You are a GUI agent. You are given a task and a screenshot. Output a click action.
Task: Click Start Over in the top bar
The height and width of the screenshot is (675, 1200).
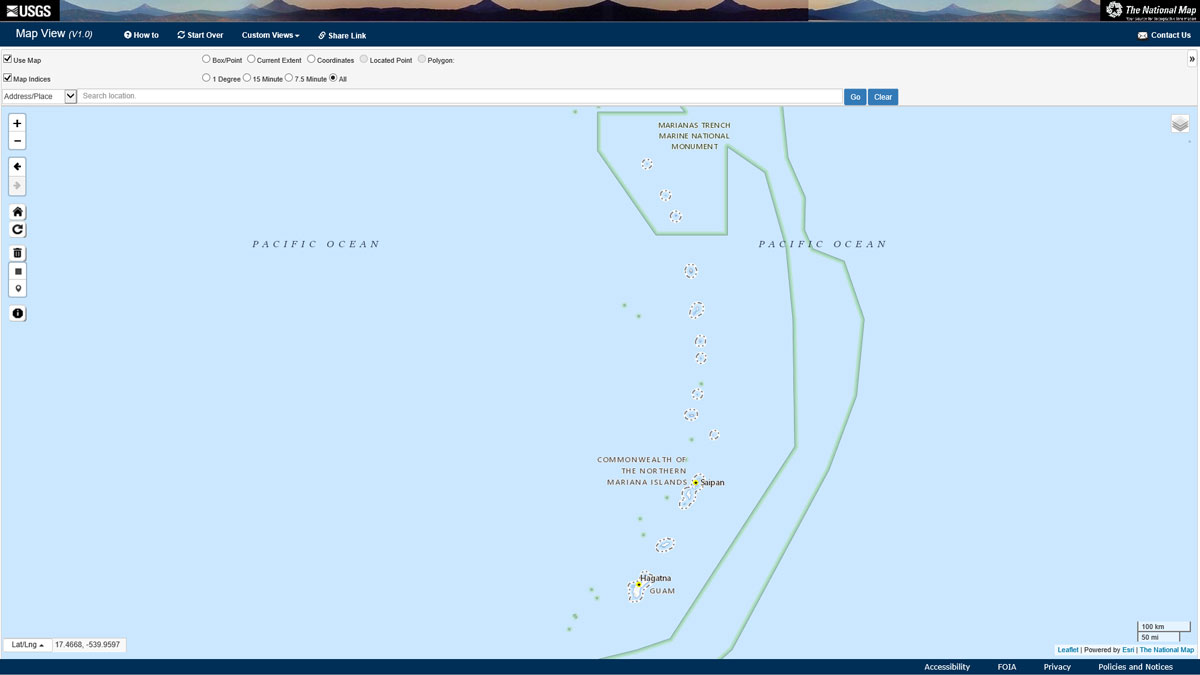click(x=200, y=35)
